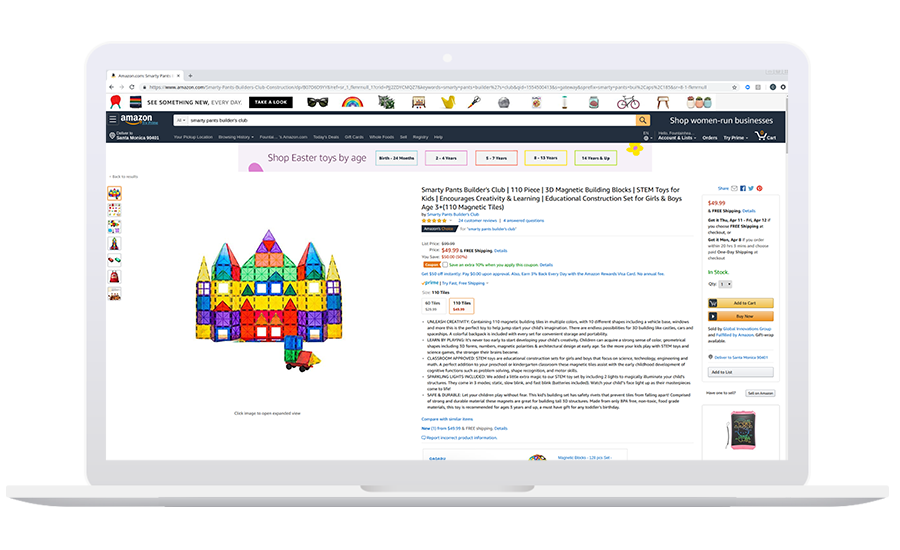This screenshot has width=900, height=550.
Task: Select the first product thumbnail image
Action: tap(115, 193)
